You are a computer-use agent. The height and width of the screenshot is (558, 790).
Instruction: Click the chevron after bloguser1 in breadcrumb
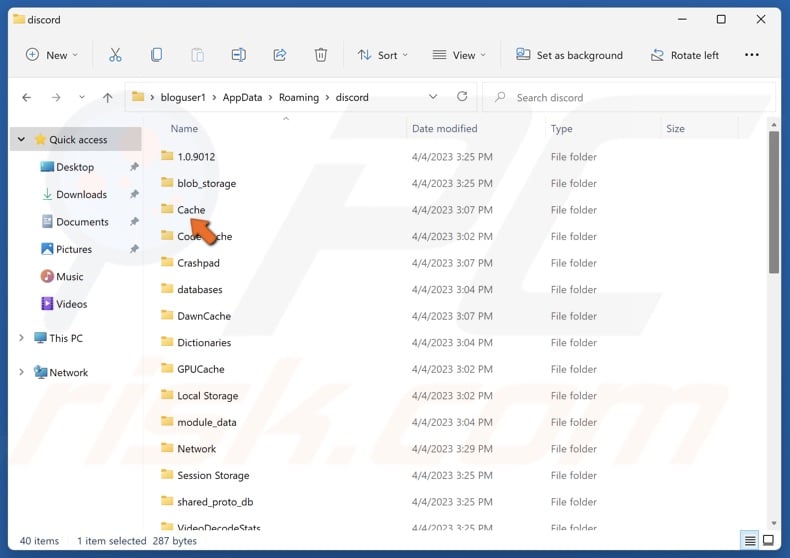214,97
